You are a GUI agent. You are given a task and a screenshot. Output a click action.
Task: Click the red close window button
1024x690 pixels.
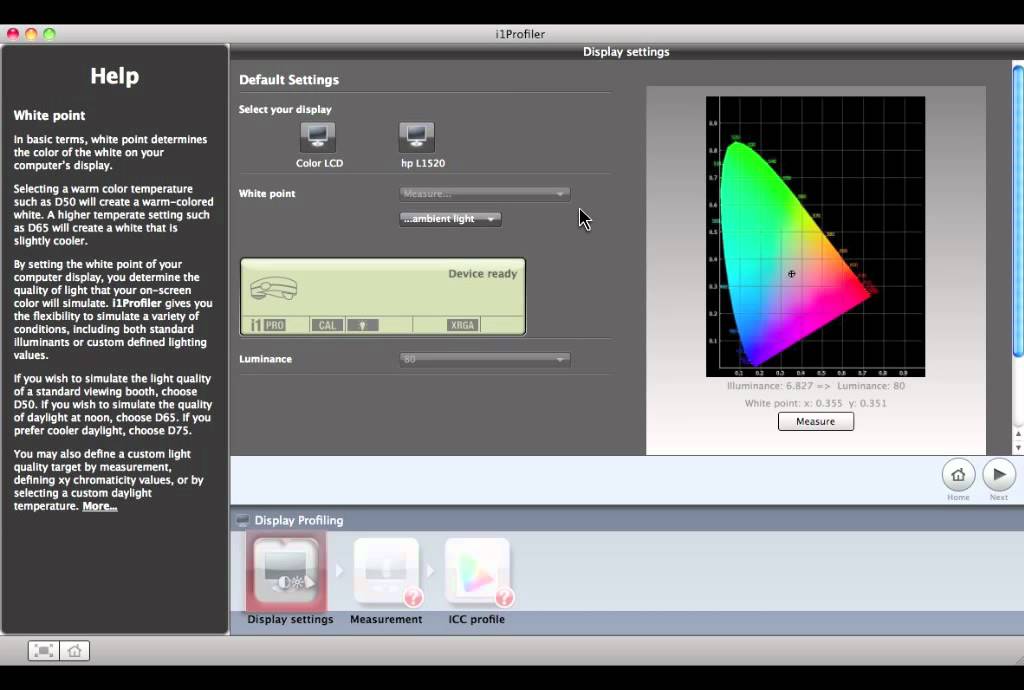click(13, 34)
